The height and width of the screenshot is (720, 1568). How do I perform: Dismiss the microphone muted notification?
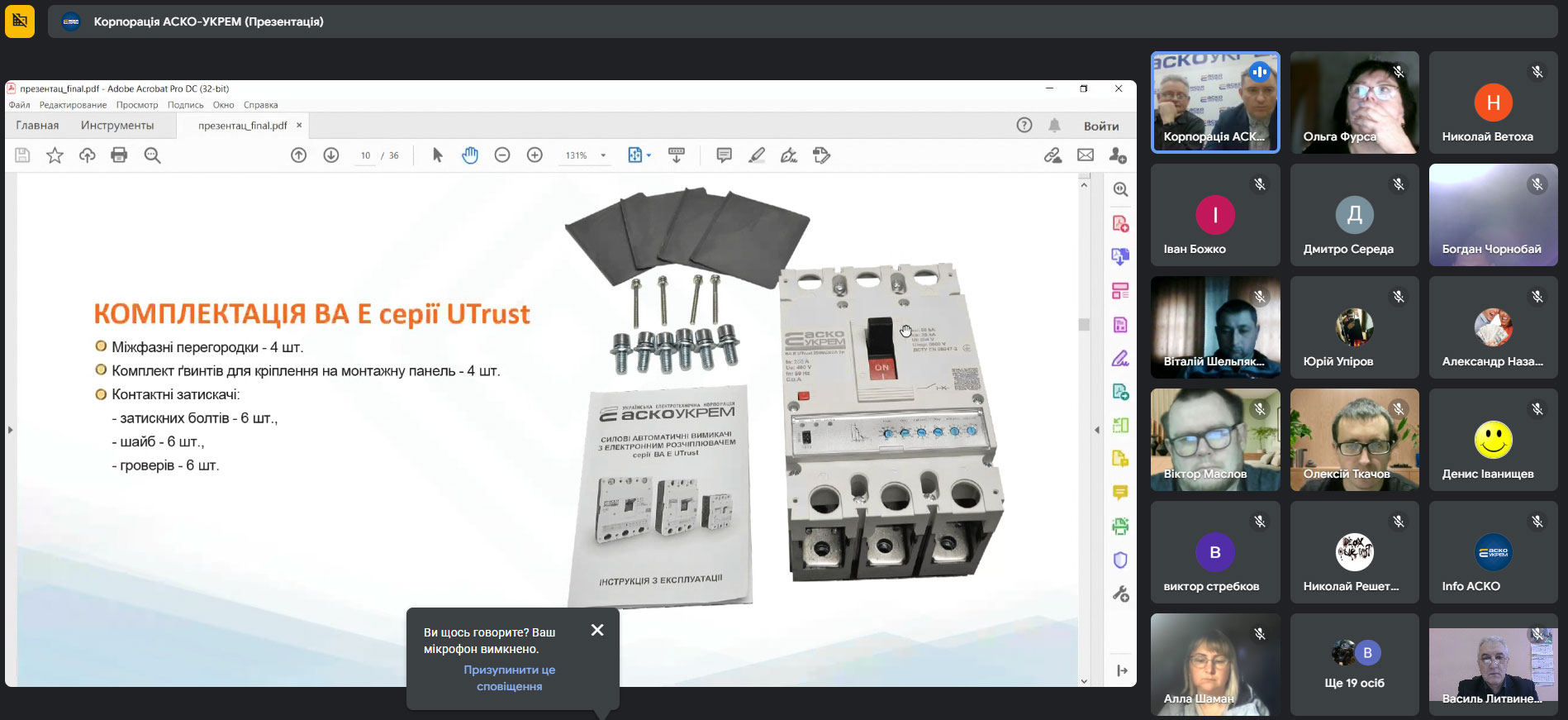coord(597,630)
